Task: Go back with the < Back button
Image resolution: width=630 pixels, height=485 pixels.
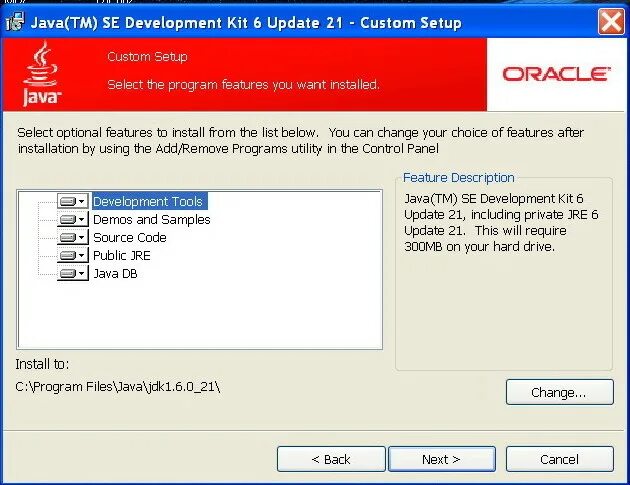Action: (x=331, y=459)
